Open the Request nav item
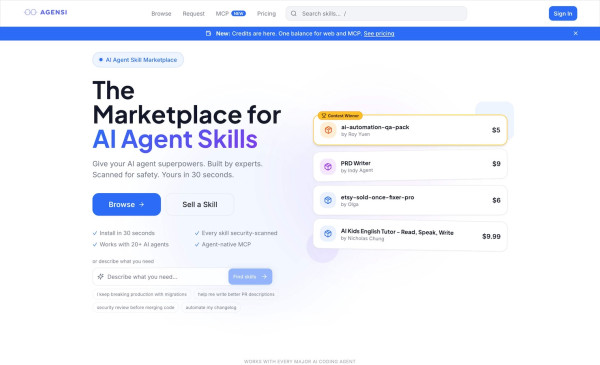 [193, 13]
